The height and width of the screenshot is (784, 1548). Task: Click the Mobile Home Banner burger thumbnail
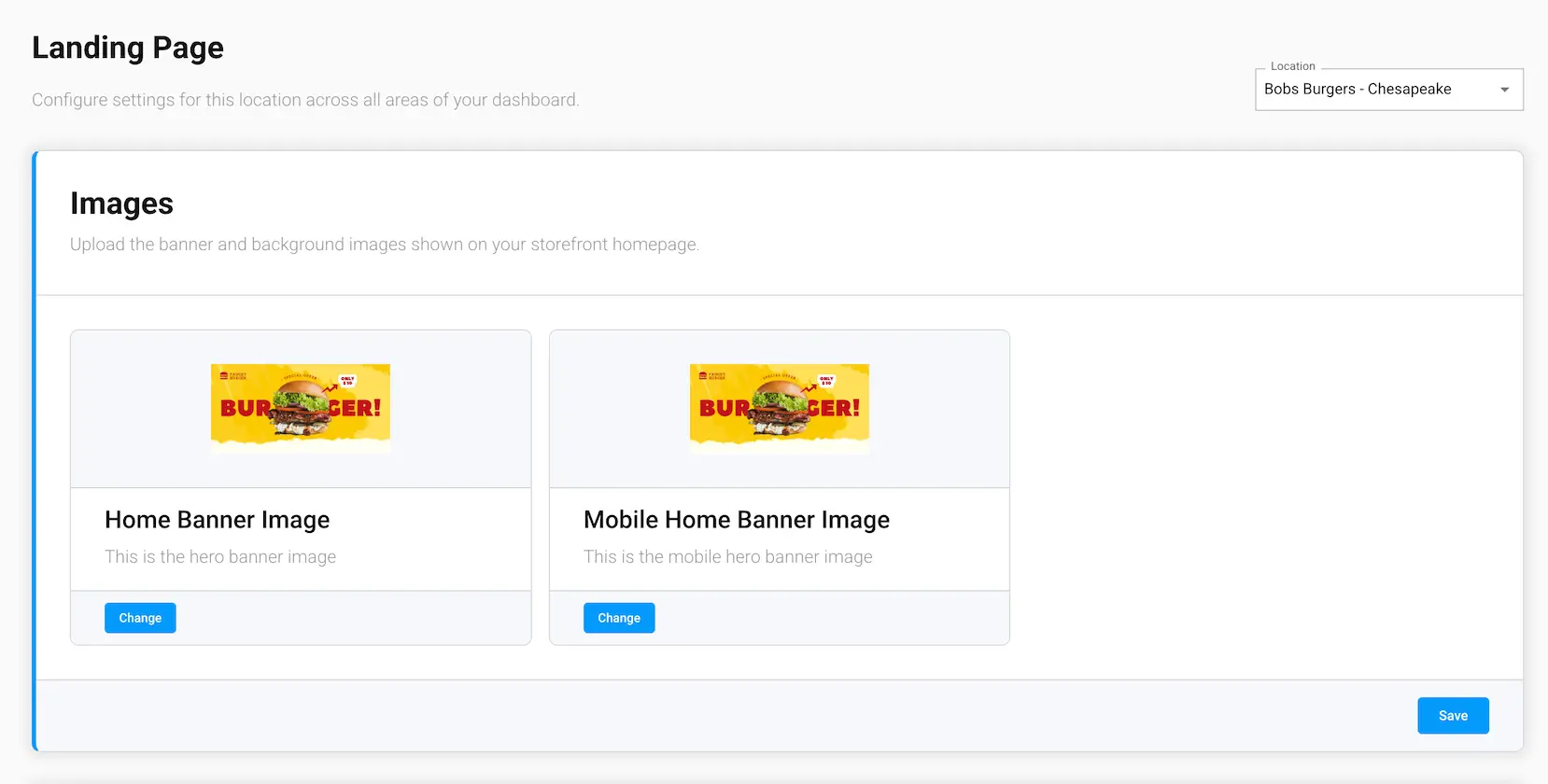[780, 409]
